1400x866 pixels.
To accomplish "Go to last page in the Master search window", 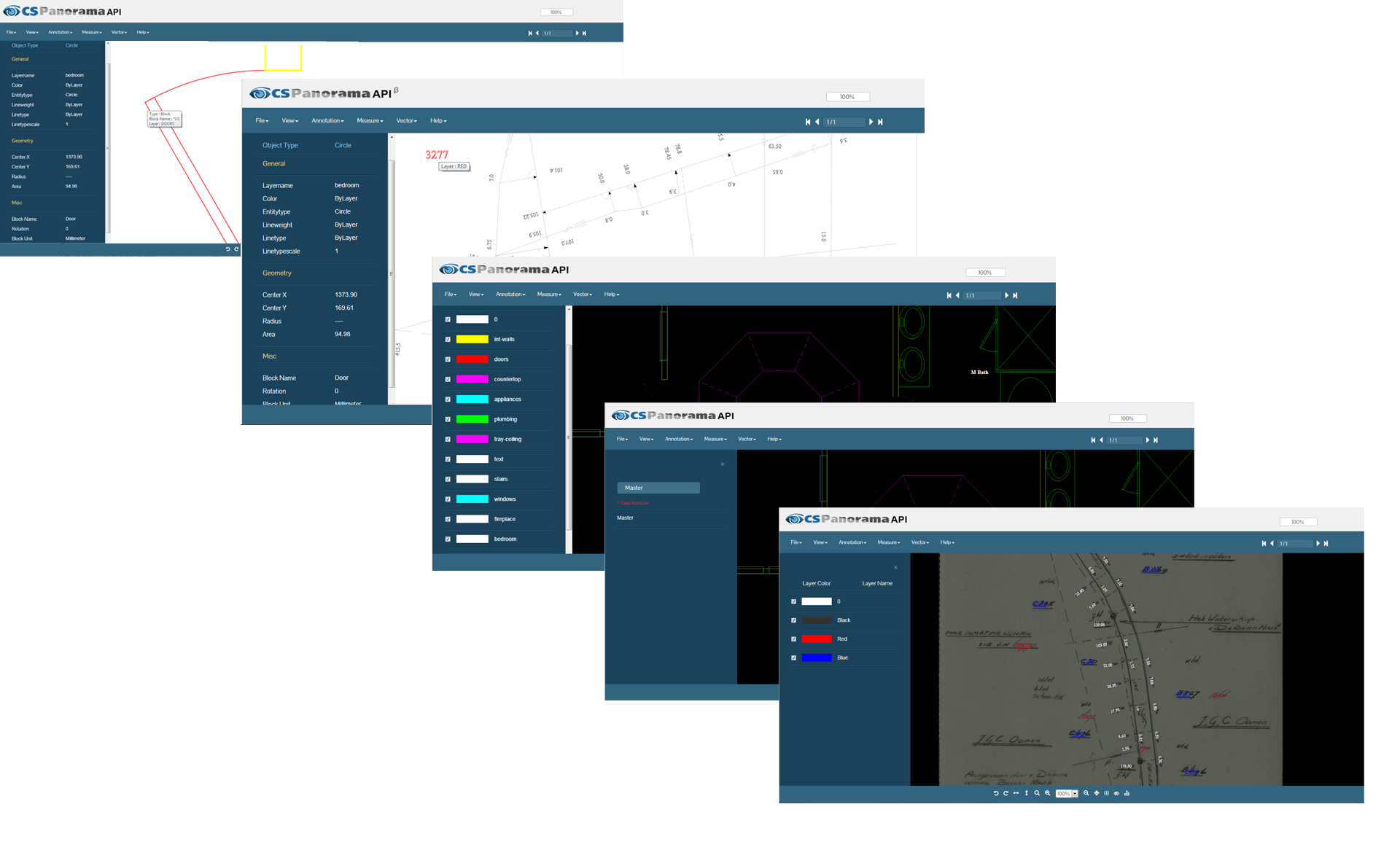I will 1156,440.
